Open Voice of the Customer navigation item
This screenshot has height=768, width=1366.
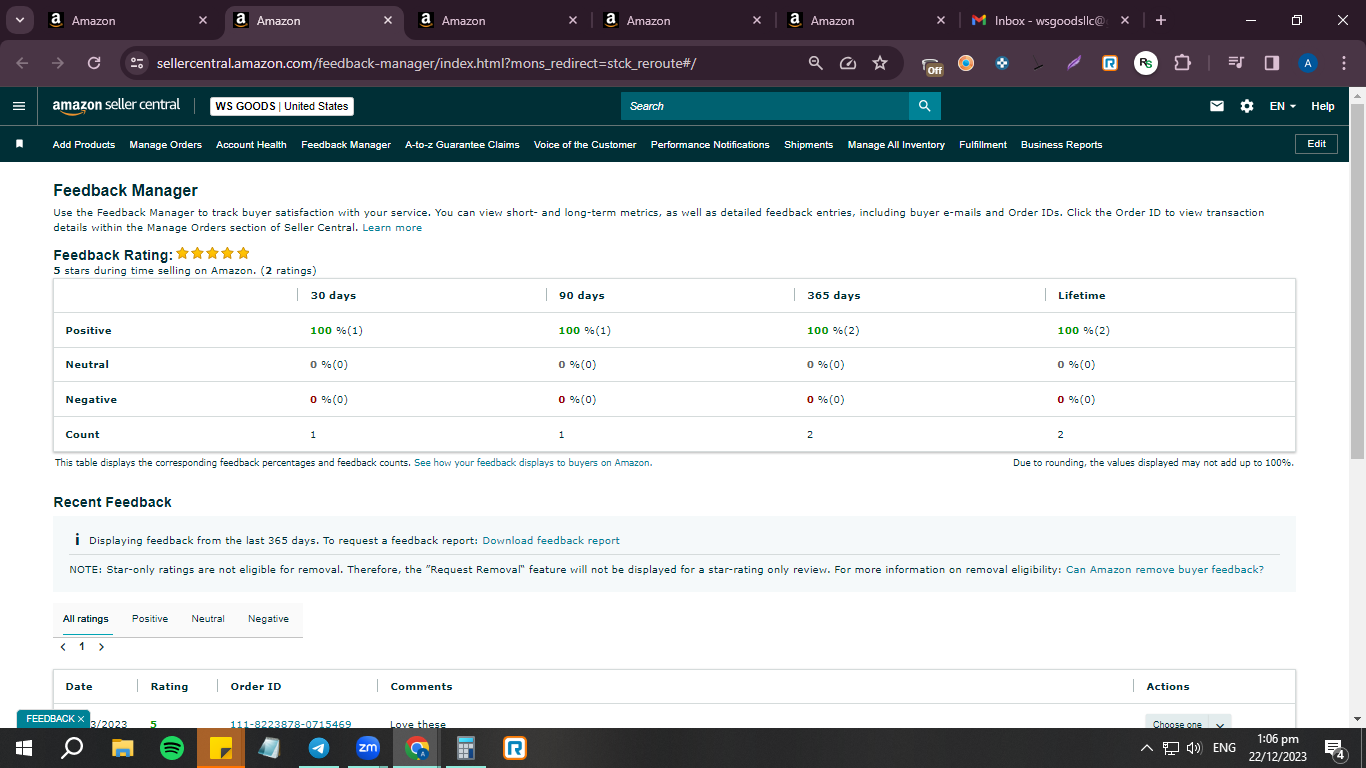(585, 145)
